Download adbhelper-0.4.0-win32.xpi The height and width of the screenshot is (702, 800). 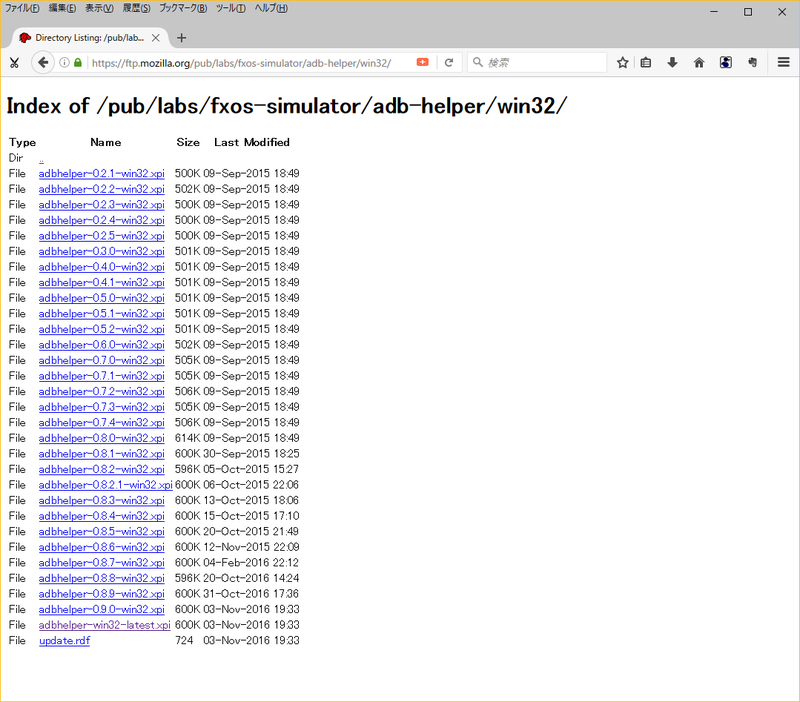tap(102, 267)
